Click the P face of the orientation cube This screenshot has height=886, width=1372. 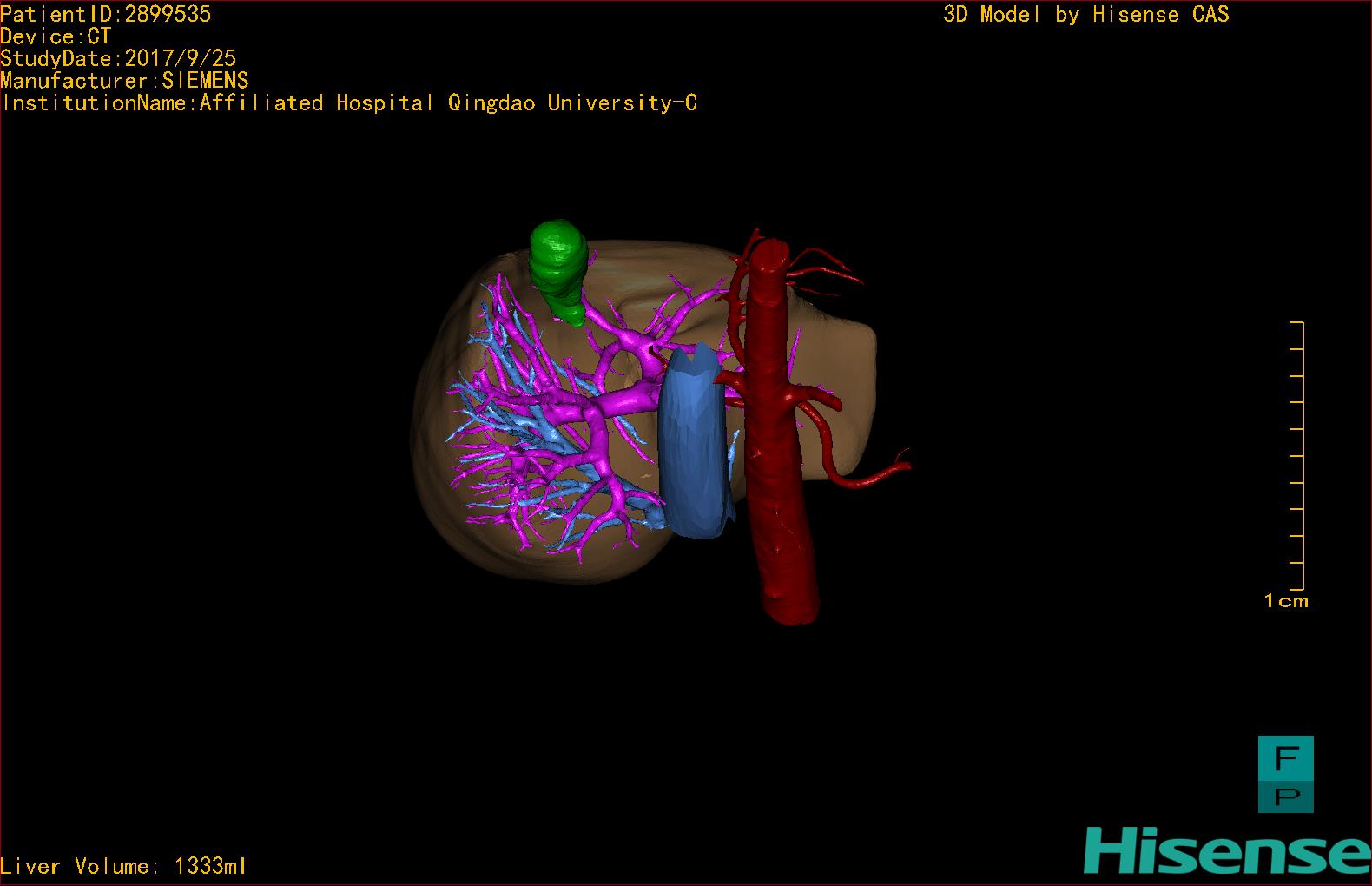point(1286,796)
